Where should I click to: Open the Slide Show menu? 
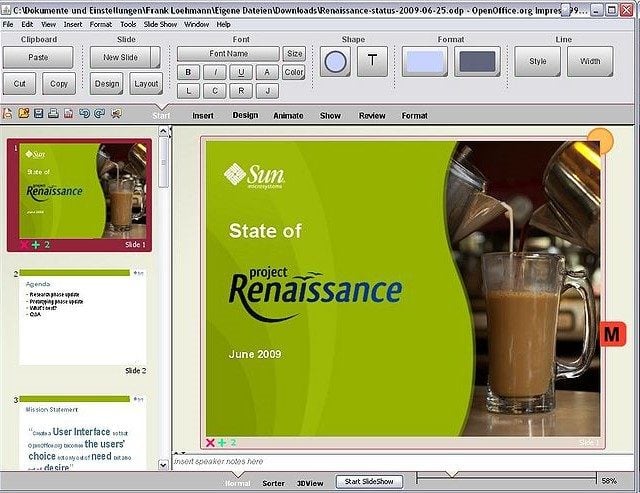click(x=160, y=23)
